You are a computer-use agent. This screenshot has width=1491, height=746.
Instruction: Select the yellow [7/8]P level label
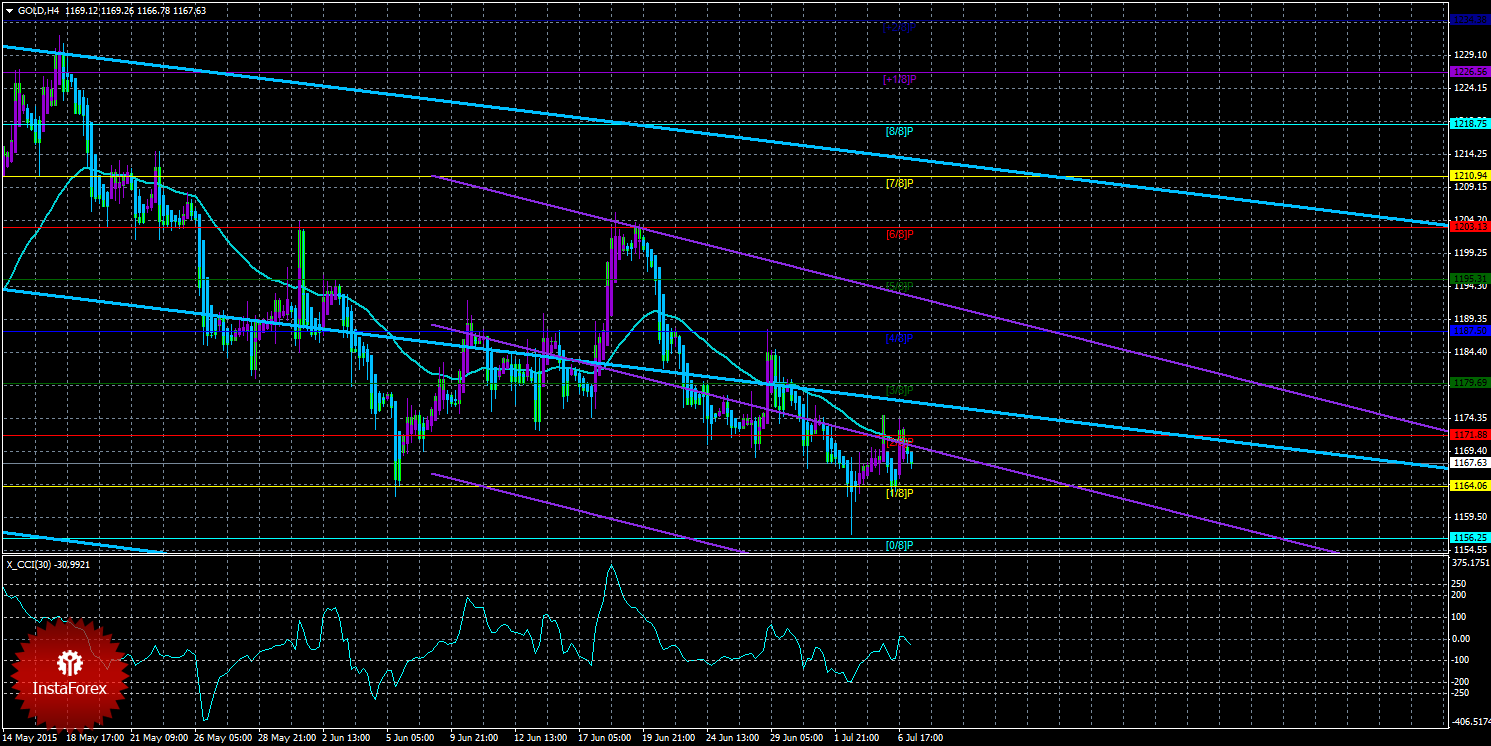tap(900, 183)
